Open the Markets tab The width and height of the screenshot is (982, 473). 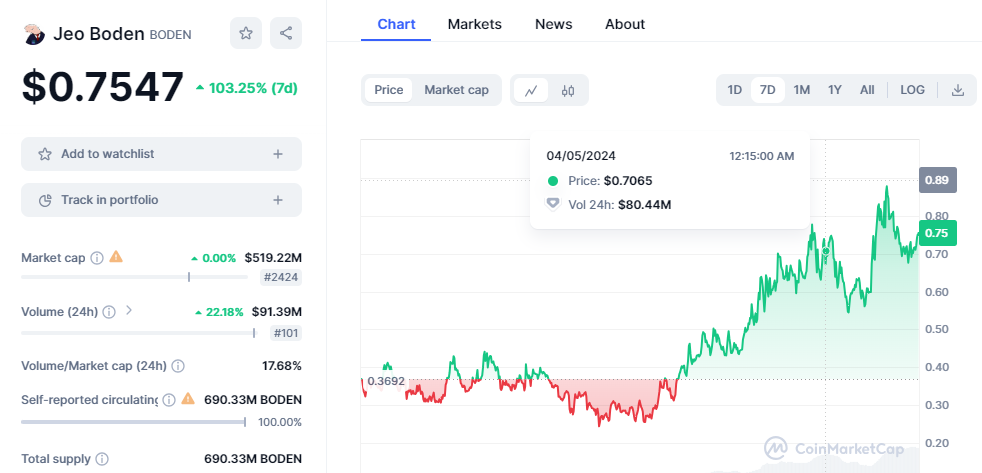pyautogui.click(x=475, y=24)
